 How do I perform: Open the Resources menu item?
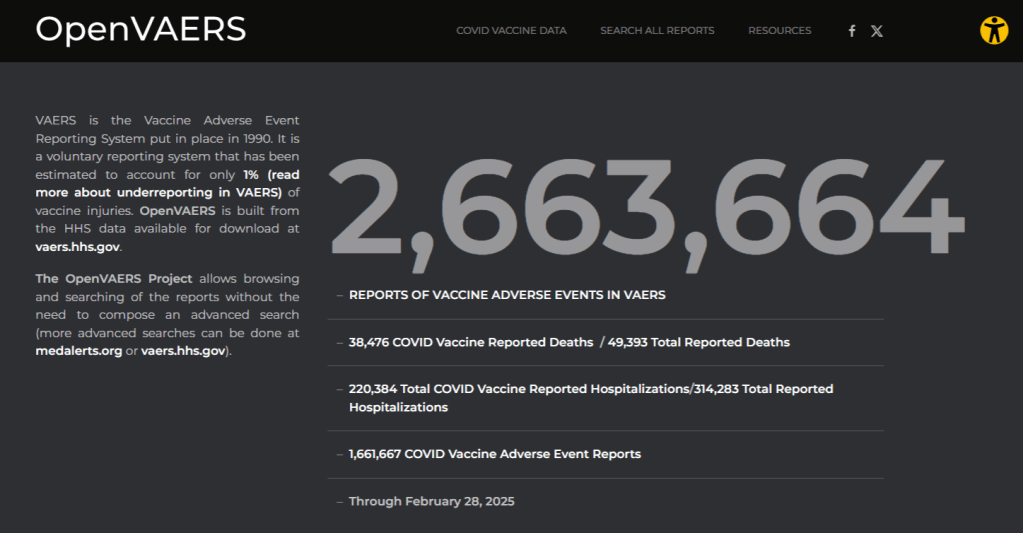point(779,31)
